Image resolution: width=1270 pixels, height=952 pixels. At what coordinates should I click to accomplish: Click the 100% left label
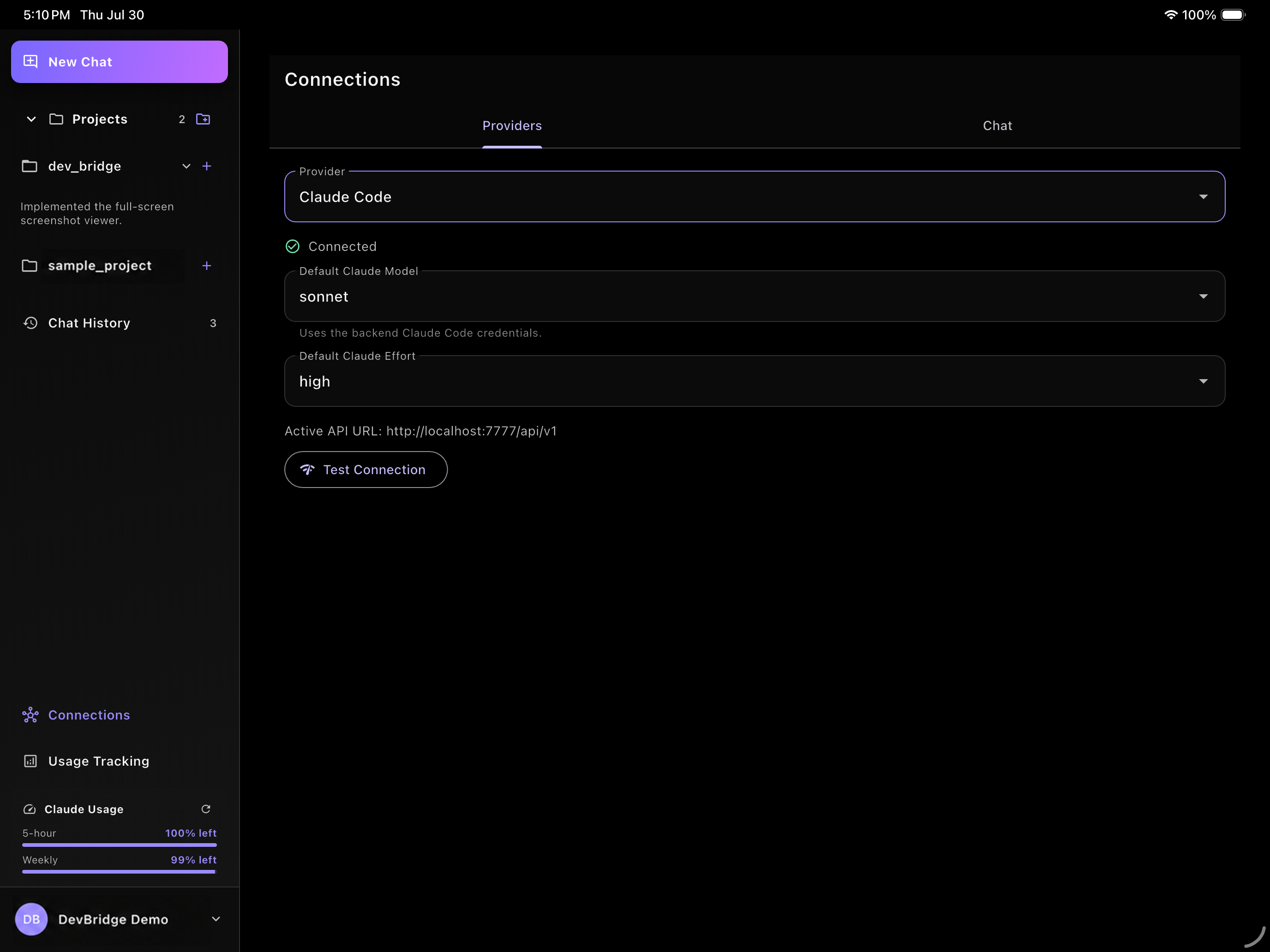(x=191, y=833)
